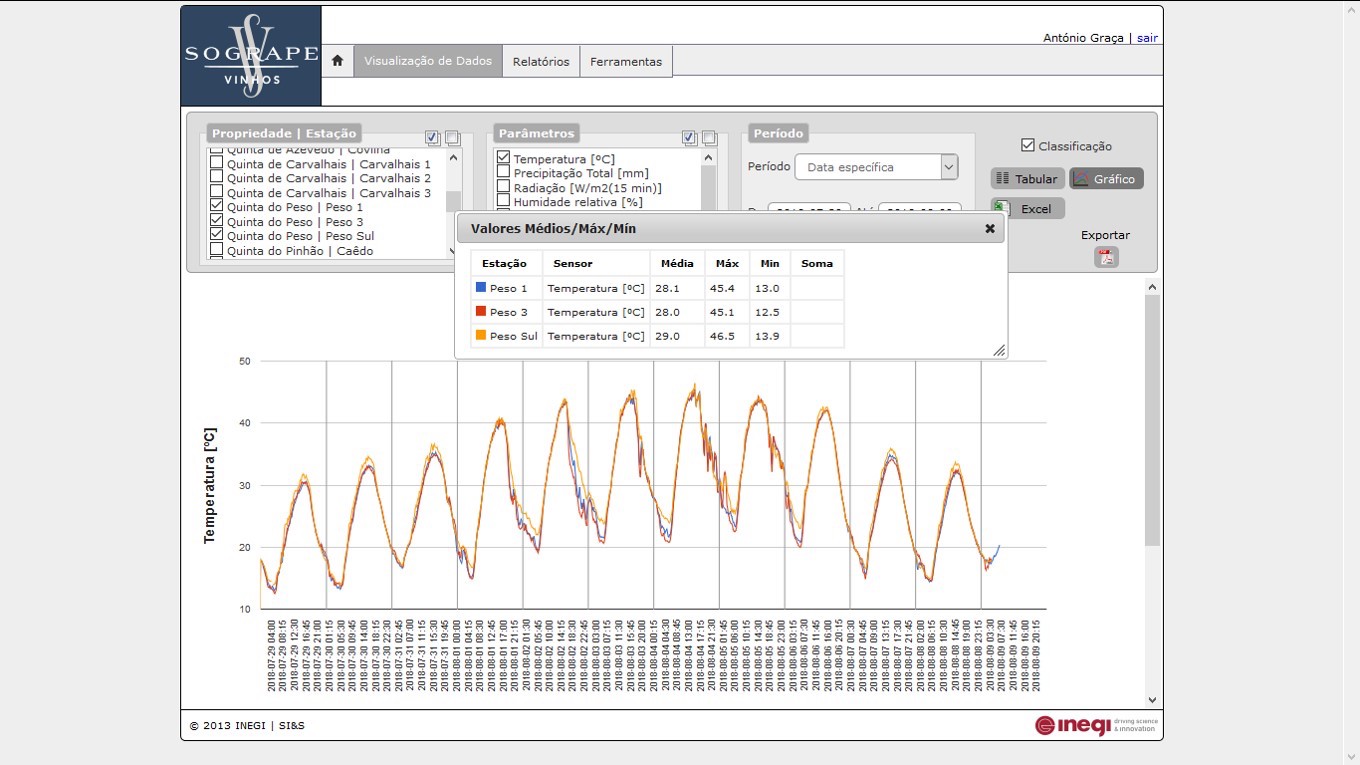1360x765 pixels.
Task: Uncheck Temperatura [ºC] parameter
Action: coord(504,158)
